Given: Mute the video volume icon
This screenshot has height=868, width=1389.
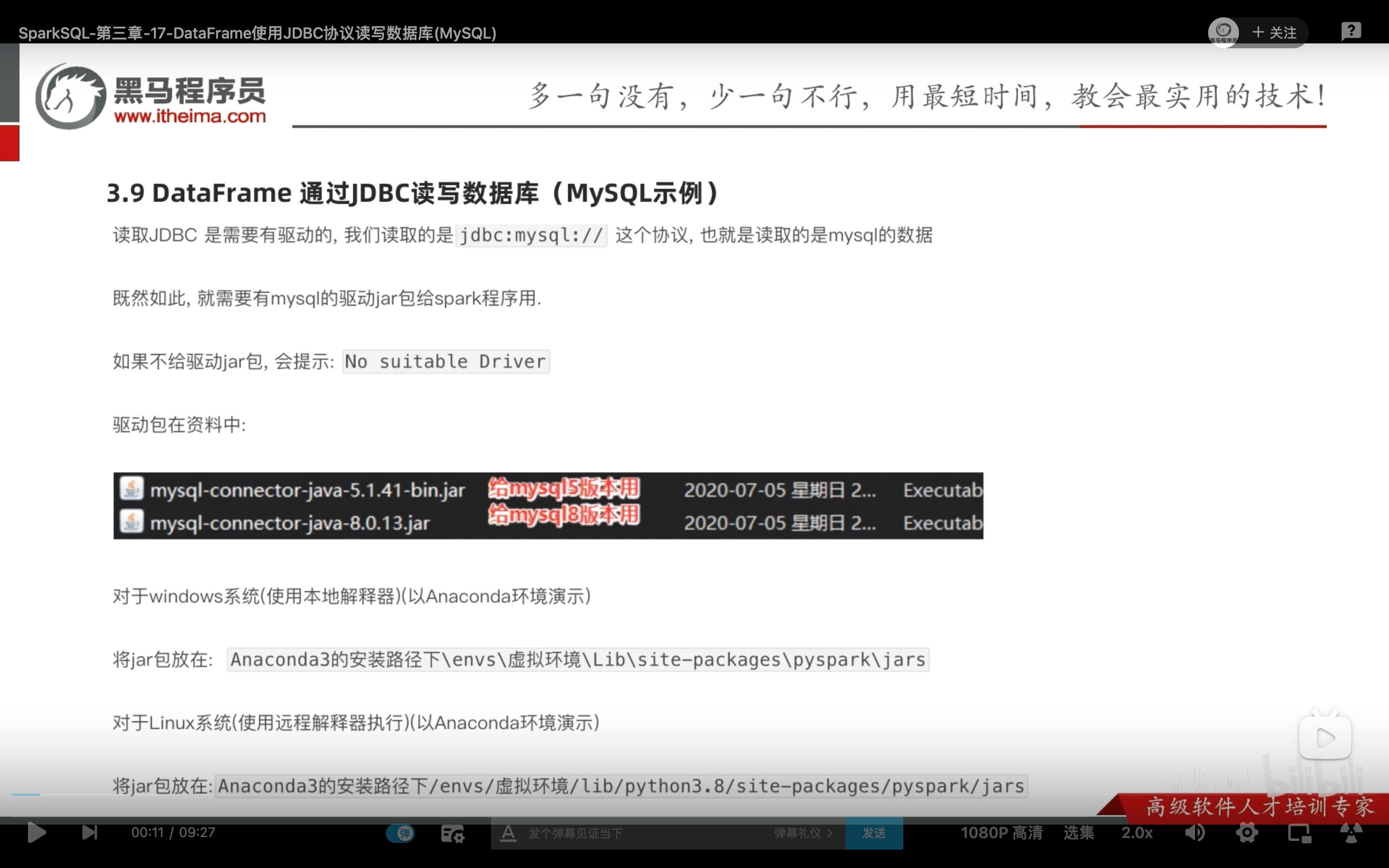Looking at the screenshot, I should [x=1196, y=832].
